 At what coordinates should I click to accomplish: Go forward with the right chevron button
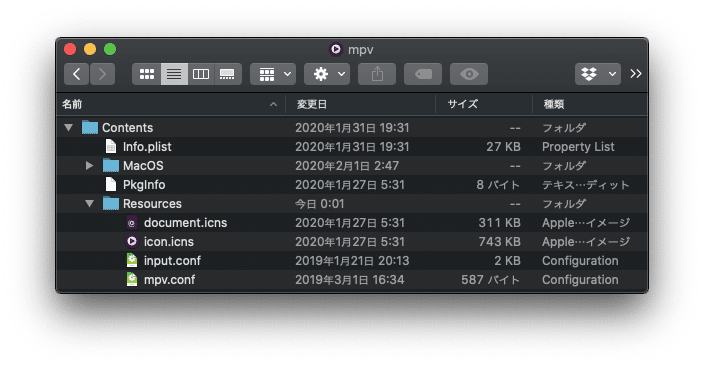(x=102, y=74)
